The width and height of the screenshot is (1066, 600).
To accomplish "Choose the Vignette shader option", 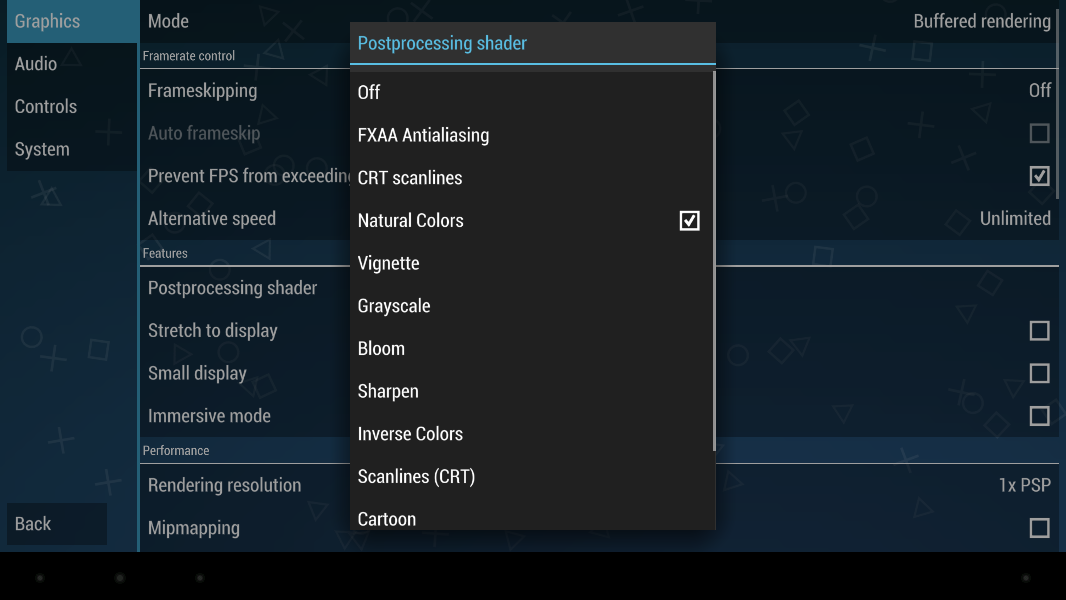I will pos(389,264).
